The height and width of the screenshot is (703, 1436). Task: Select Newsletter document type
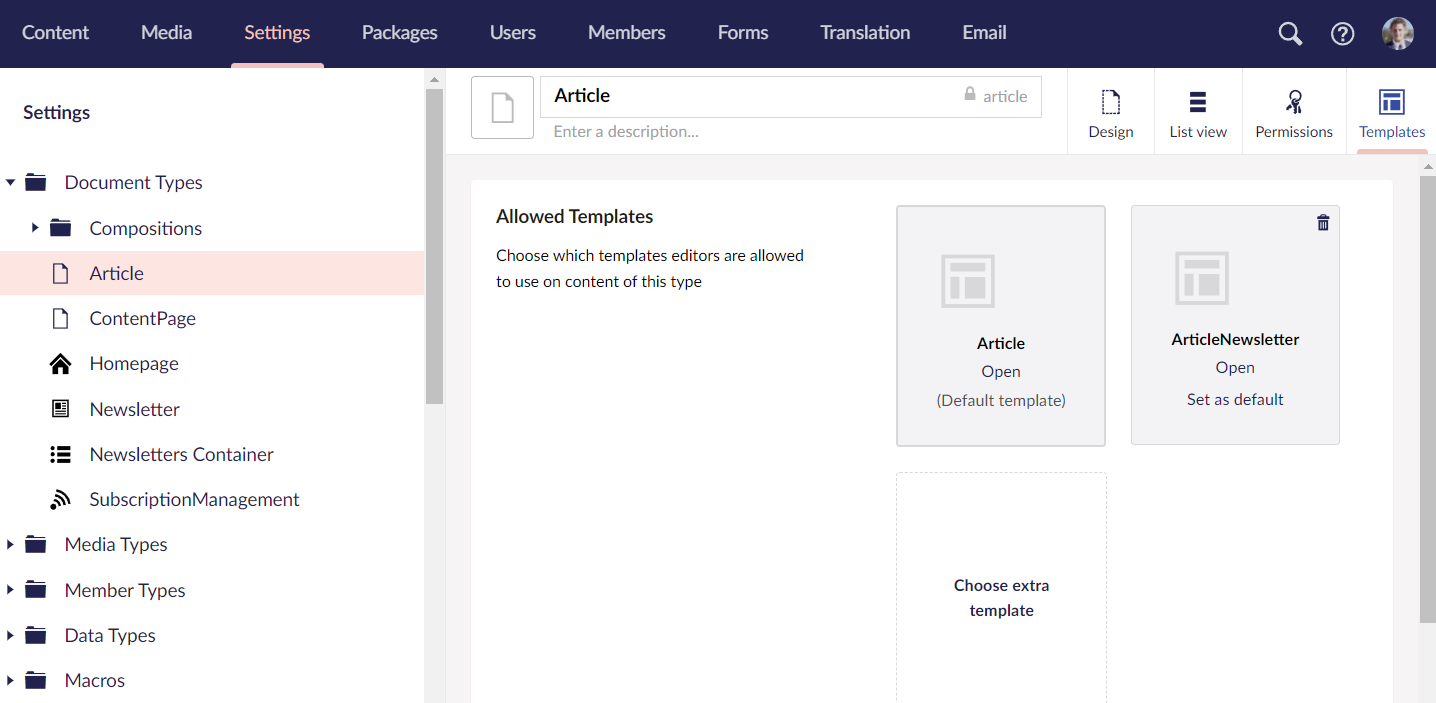tap(135, 409)
